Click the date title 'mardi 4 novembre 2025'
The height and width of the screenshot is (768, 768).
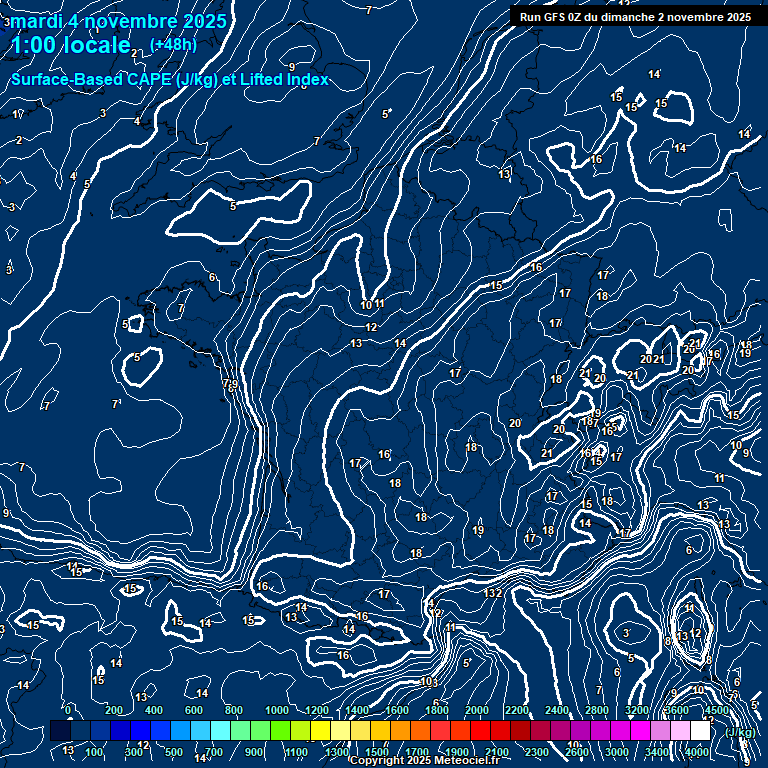118,21
